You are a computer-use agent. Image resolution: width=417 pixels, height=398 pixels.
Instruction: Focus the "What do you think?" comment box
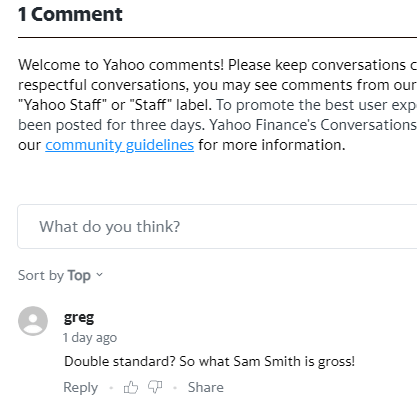click(x=217, y=226)
